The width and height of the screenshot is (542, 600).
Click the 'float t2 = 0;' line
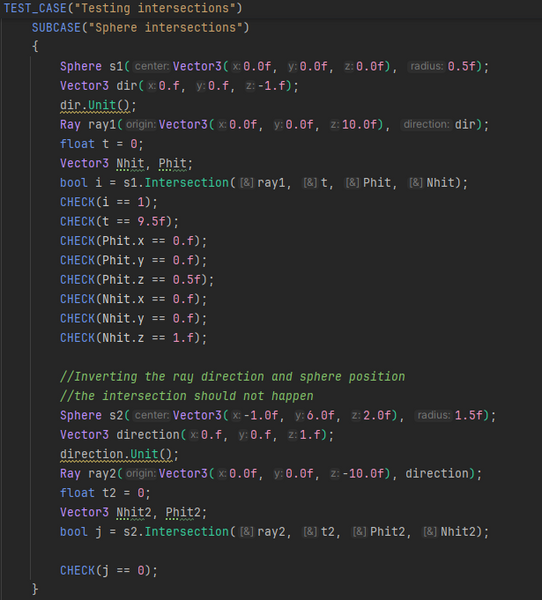[105, 493]
